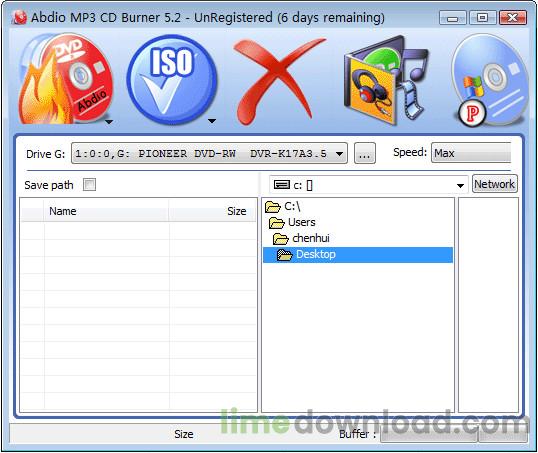
Task: Open the c: drive selector dropdown
Action: pyautogui.click(x=369, y=185)
